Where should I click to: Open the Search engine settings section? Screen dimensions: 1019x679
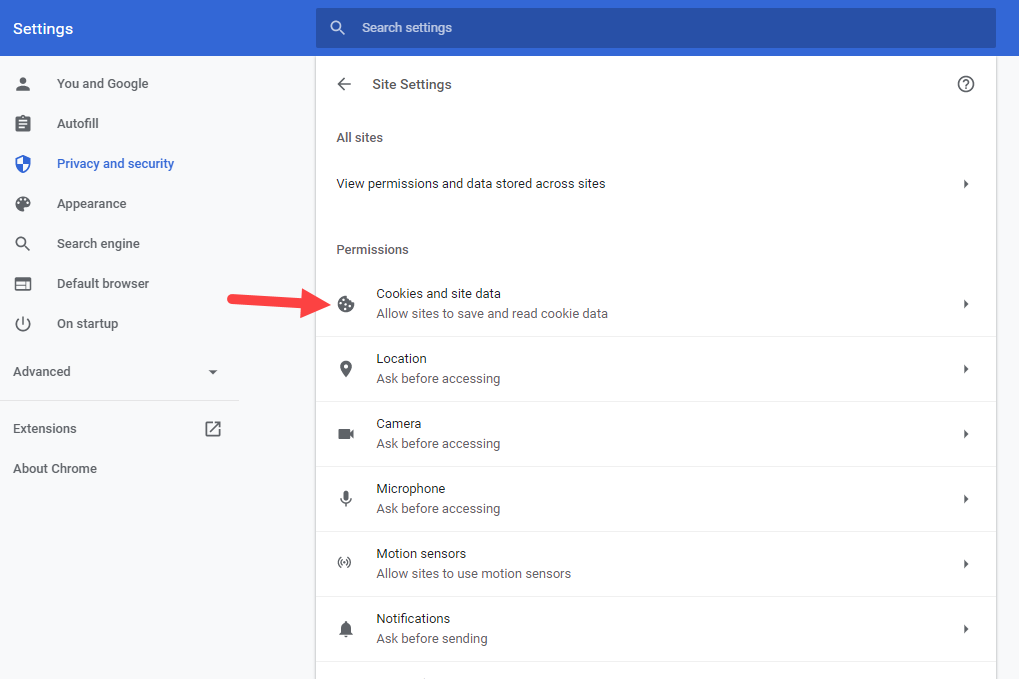tap(98, 243)
